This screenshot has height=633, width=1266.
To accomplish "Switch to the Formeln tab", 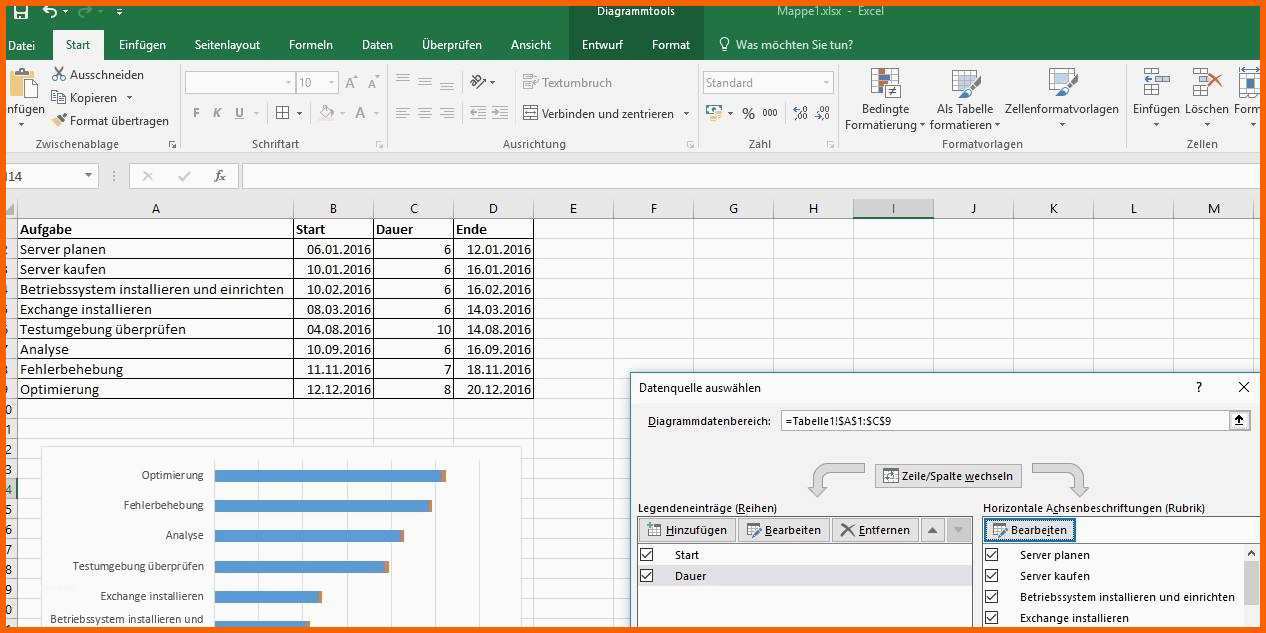I will click(x=311, y=45).
